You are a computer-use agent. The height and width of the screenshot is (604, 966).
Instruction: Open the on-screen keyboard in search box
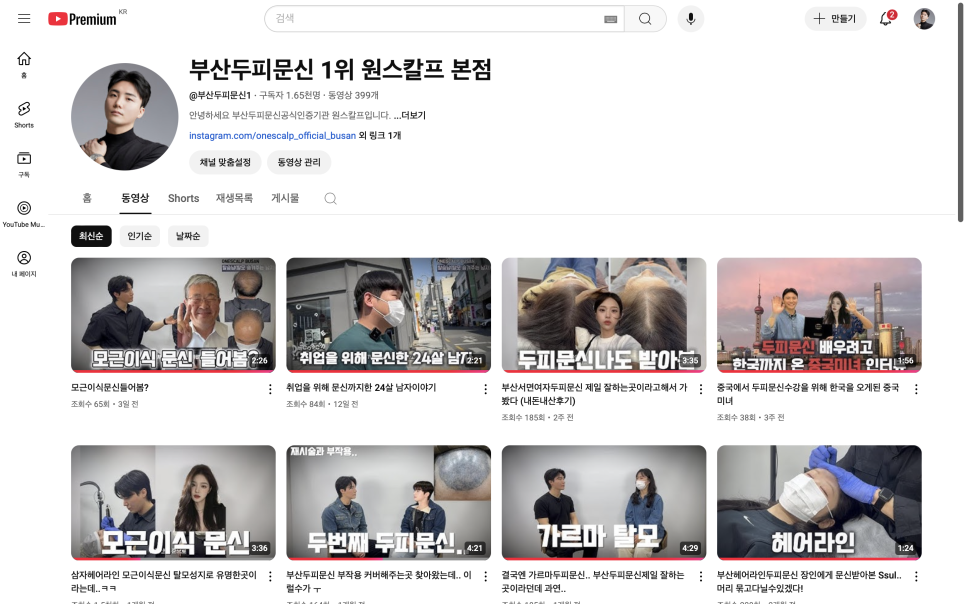tap(611, 19)
